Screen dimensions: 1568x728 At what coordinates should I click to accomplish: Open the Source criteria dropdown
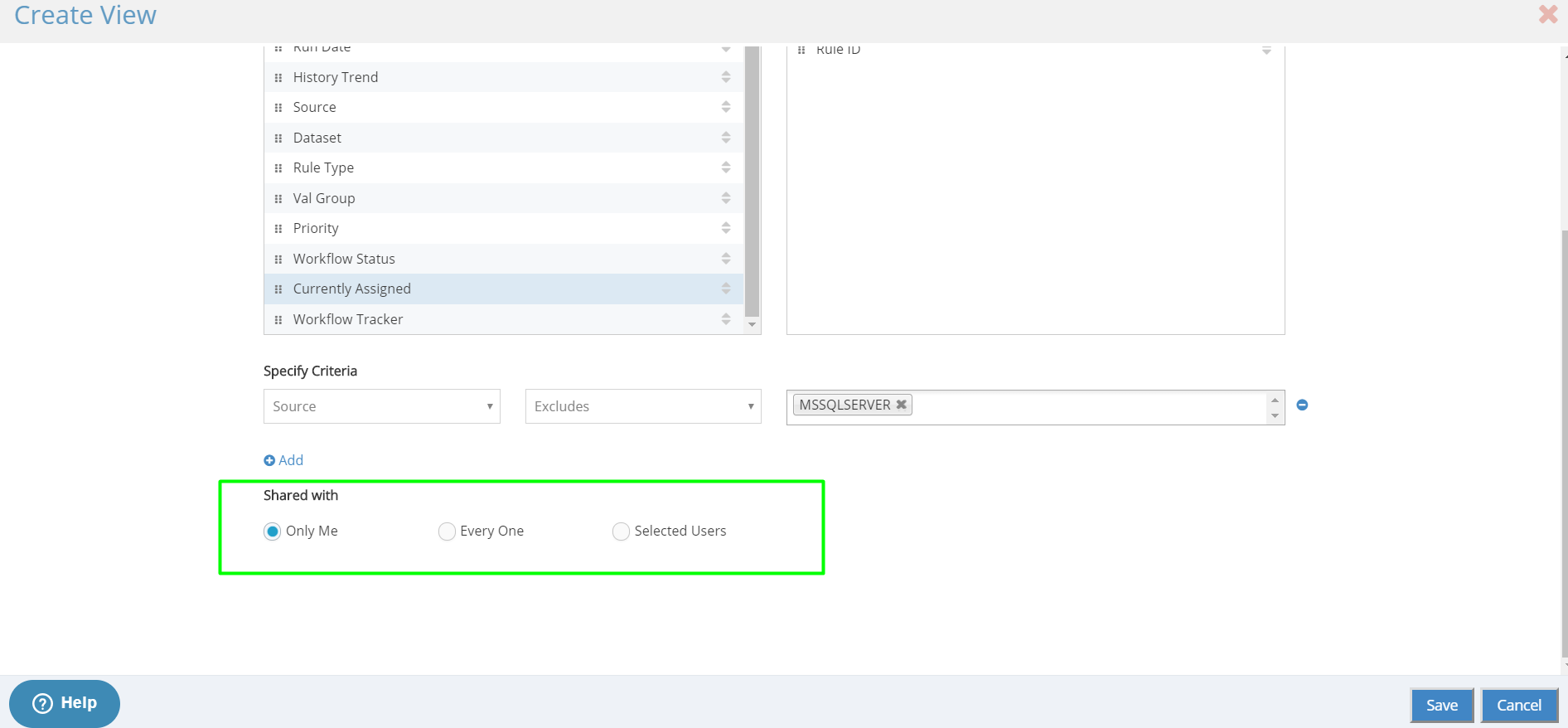coord(382,406)
